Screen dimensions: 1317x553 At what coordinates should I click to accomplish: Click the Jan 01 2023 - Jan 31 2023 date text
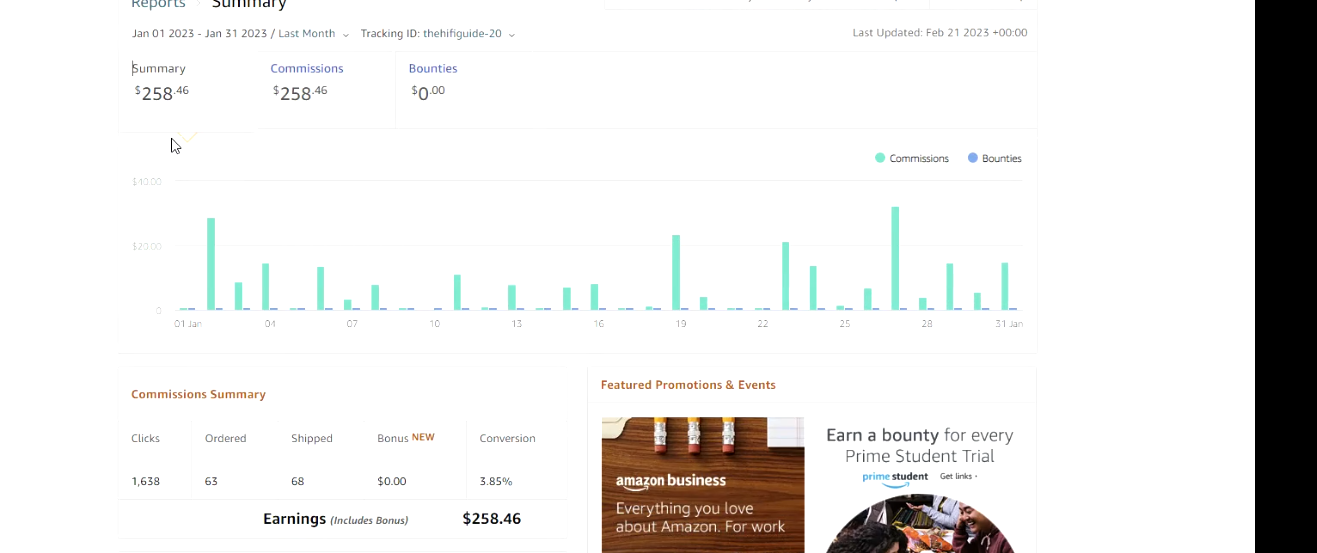click(x=201, y=34)
